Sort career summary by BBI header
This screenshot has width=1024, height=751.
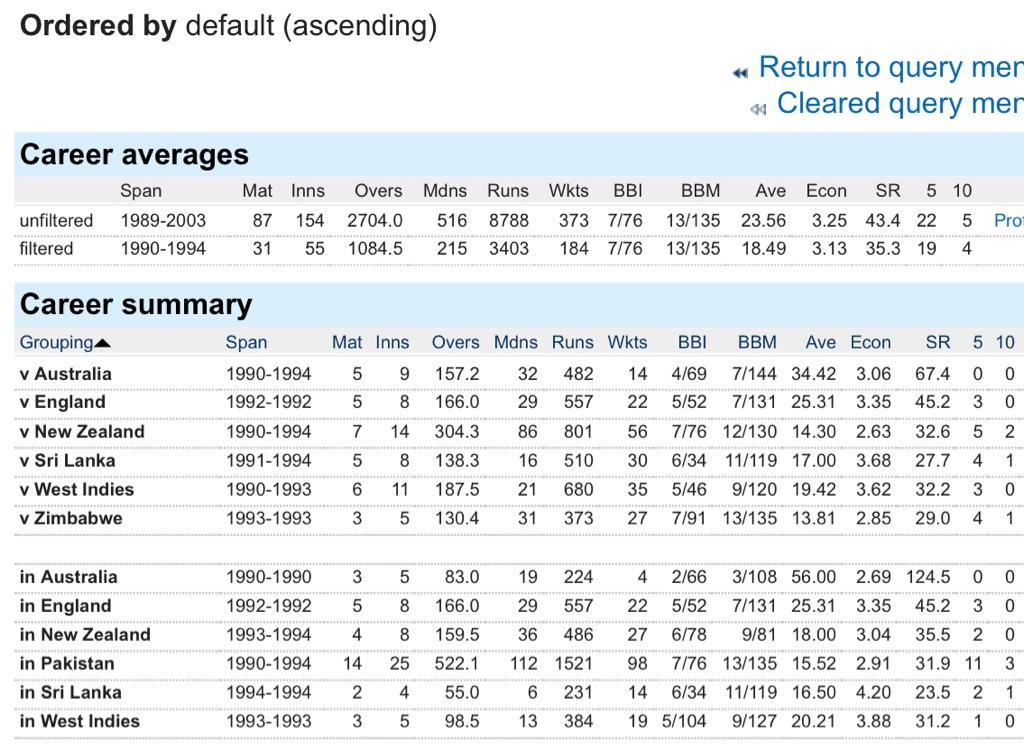[x=692, y=342]
